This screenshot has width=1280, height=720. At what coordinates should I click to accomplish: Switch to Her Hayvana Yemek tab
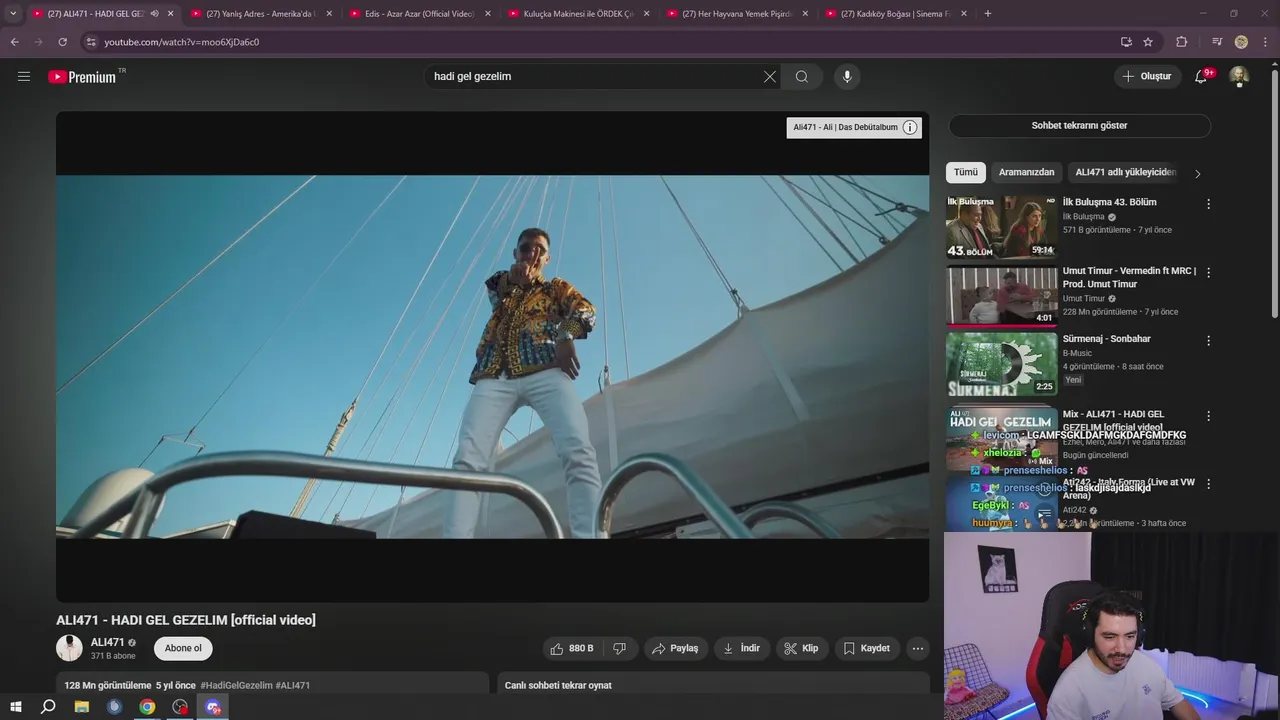(737, 14)
